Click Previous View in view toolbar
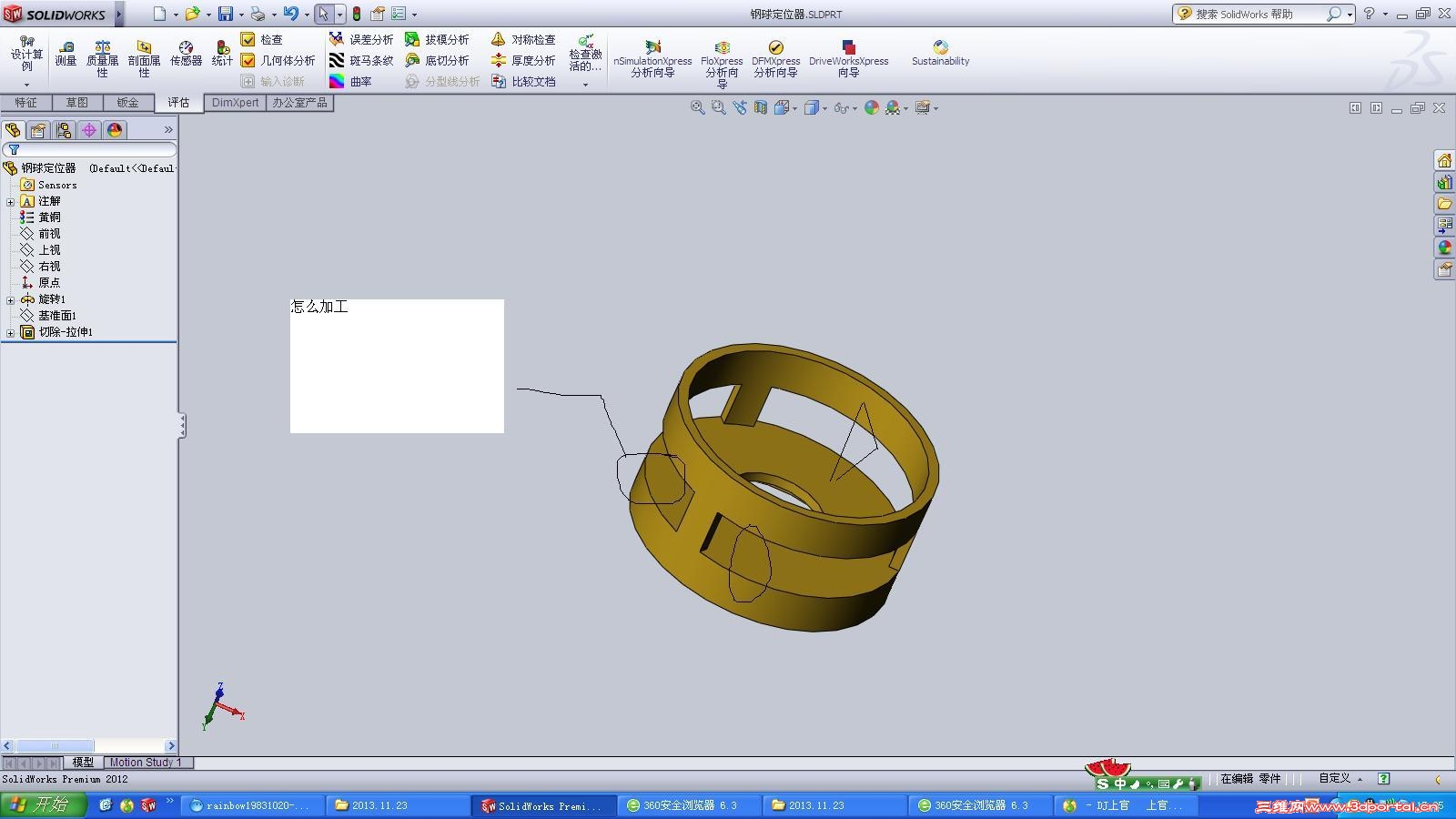Viewport: 1456px width, 819px height. [739, 107]
